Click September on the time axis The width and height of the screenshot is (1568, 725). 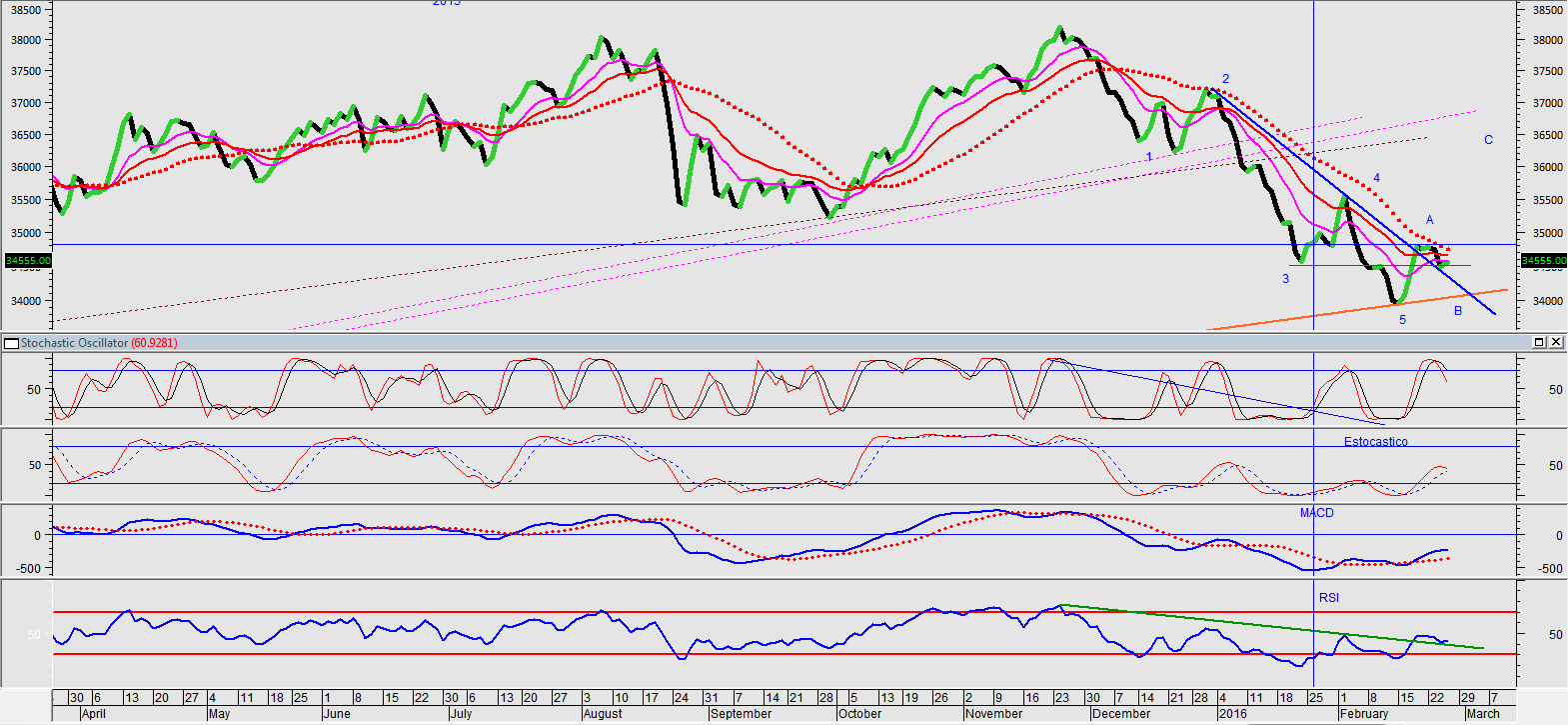point(741,714)
